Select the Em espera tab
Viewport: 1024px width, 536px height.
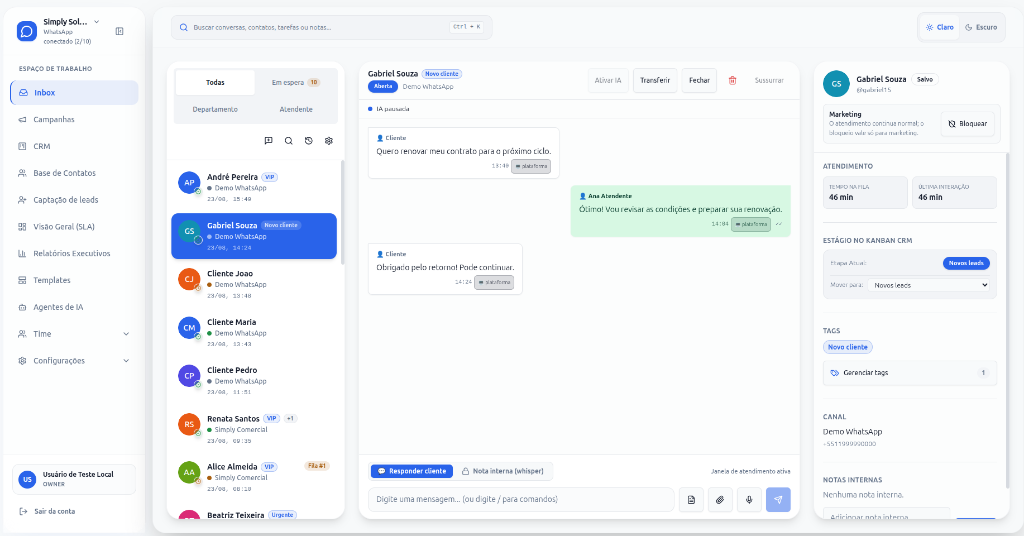coord(296,82)
